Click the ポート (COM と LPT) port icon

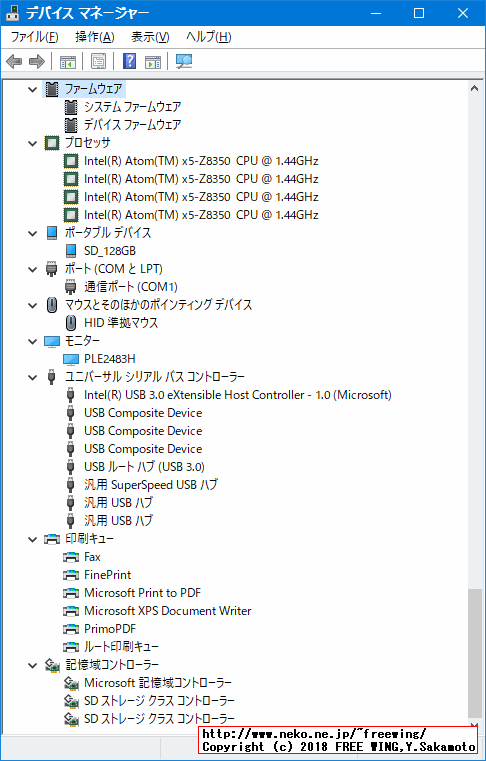[x=51, y=269]
